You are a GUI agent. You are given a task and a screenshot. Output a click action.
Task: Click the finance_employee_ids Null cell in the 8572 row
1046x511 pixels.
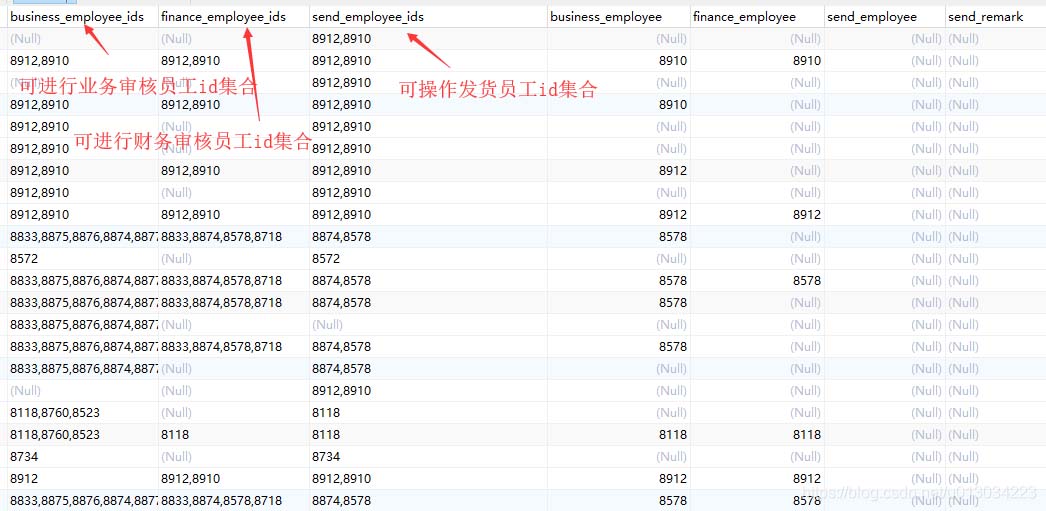coord(234,259)
